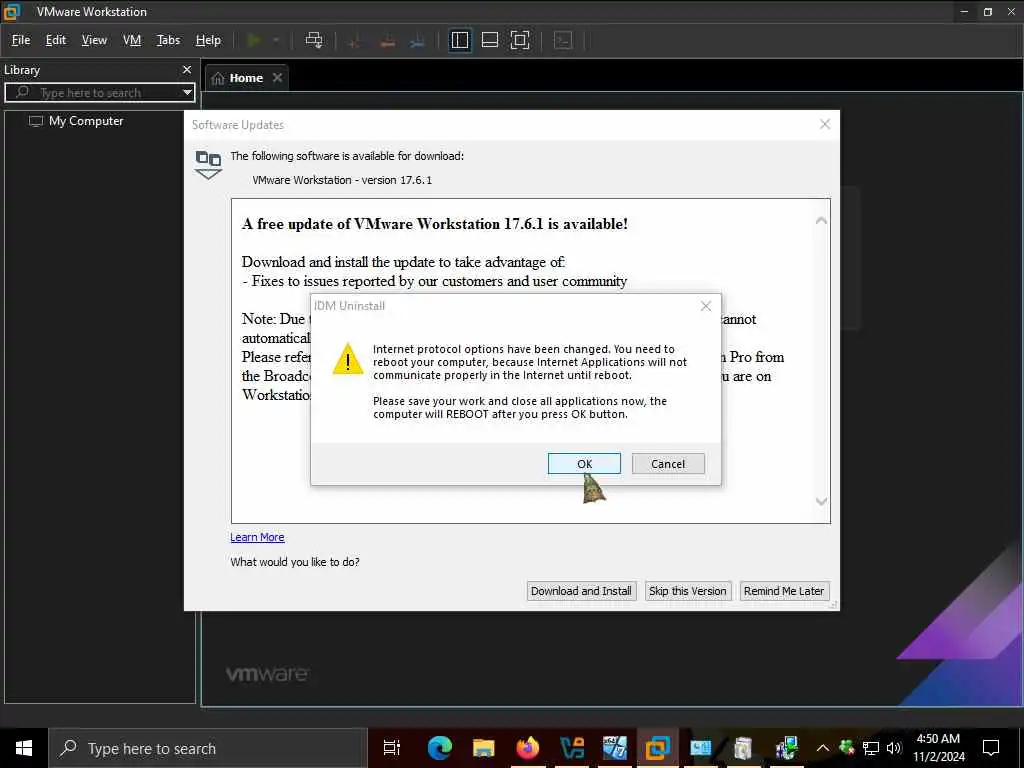
Task: Open the clock showing 4:50 AM
Action: [938, 748]
